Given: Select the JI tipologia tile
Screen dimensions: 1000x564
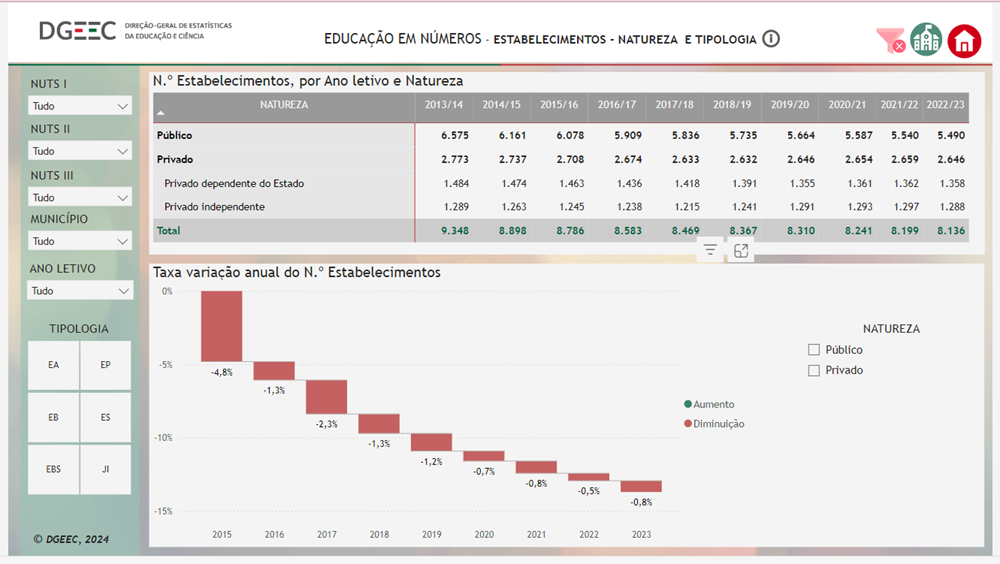Looking at the screenshot, I should click(x=106, y=469).
